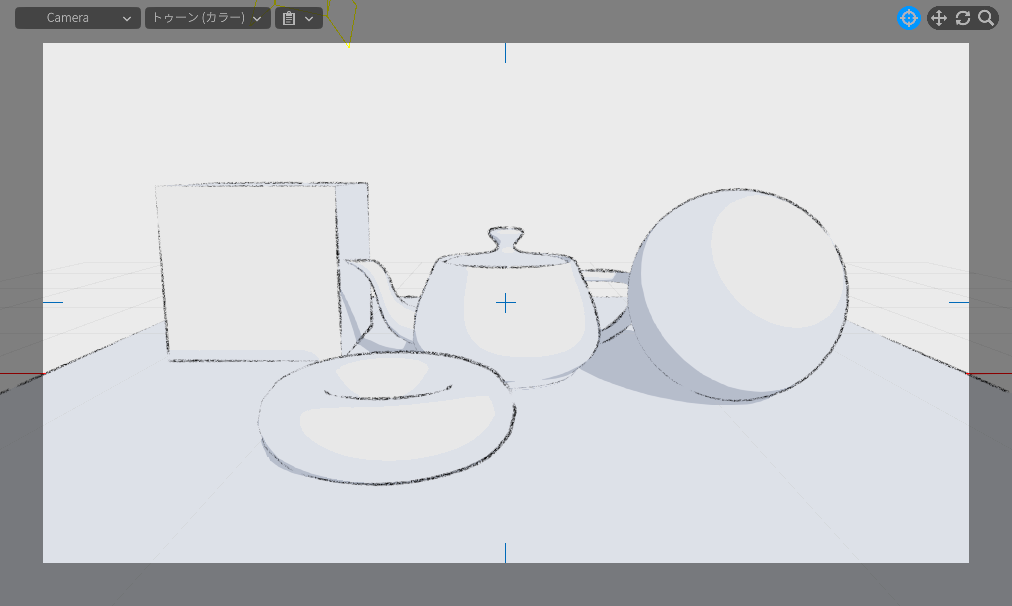Select the pan (move) view tool
1012x606 pixels.
coord(938,18)
